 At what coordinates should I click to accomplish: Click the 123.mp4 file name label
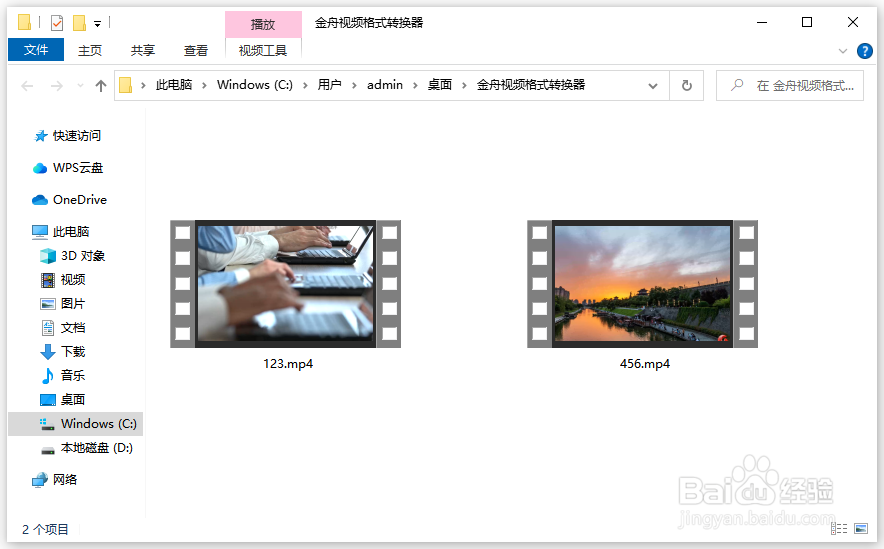(288, 364)
